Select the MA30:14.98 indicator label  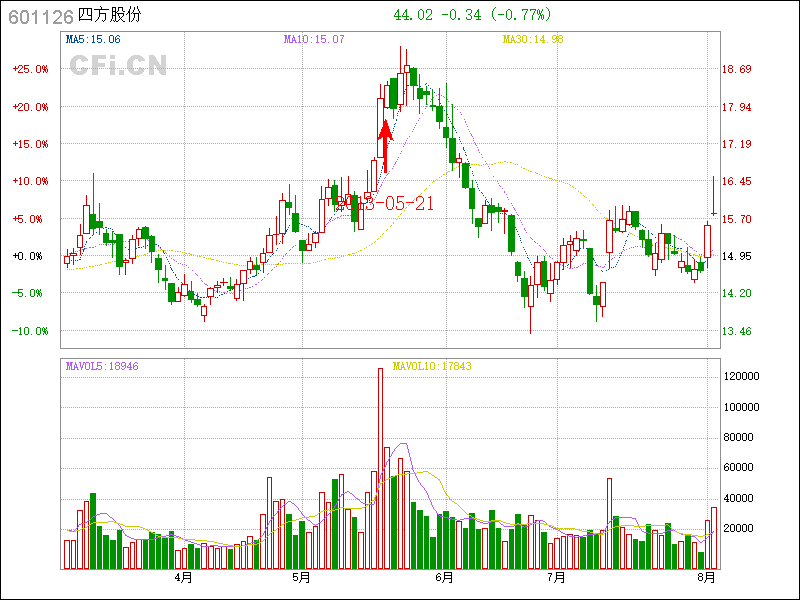(x=533, y=39)
